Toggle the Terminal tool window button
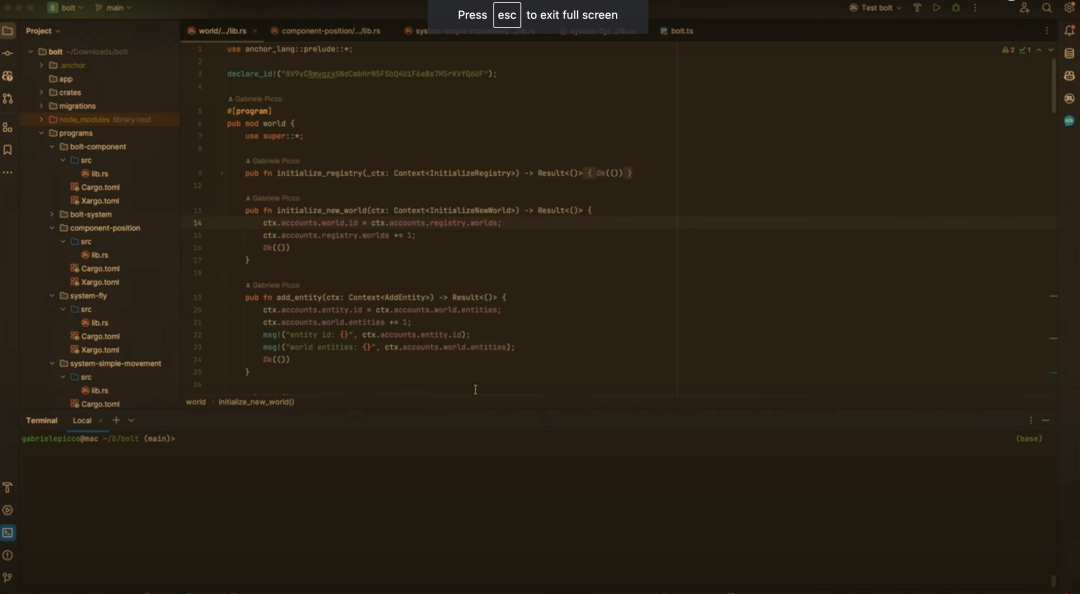The width and height of the screenshot is (1080, 594). tap(8, 532)
